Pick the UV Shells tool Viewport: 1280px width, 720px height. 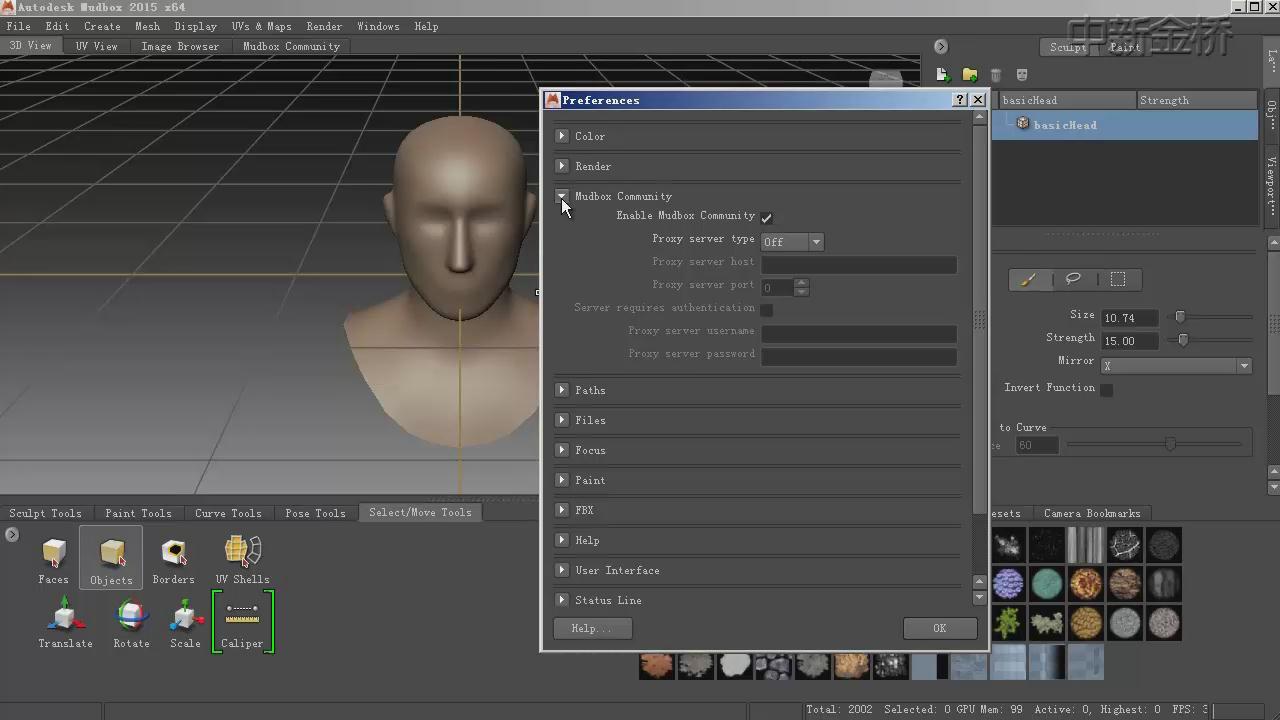coord(242,560)
